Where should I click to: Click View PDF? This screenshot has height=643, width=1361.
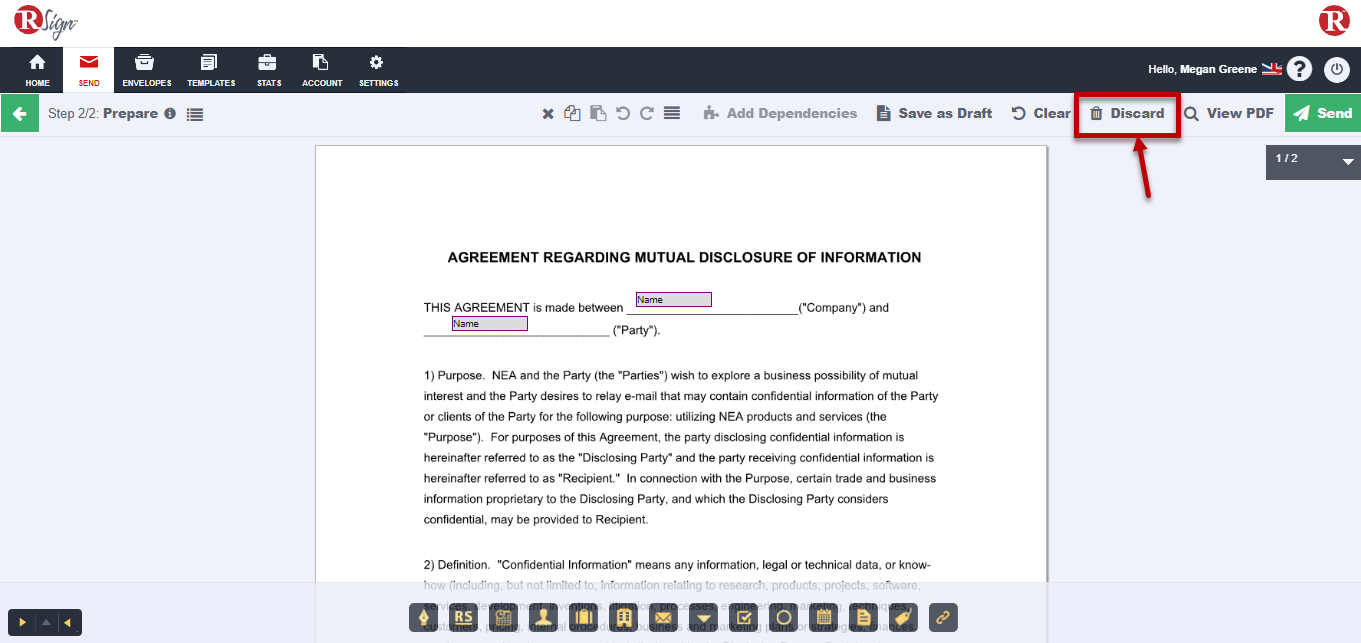1229,113
